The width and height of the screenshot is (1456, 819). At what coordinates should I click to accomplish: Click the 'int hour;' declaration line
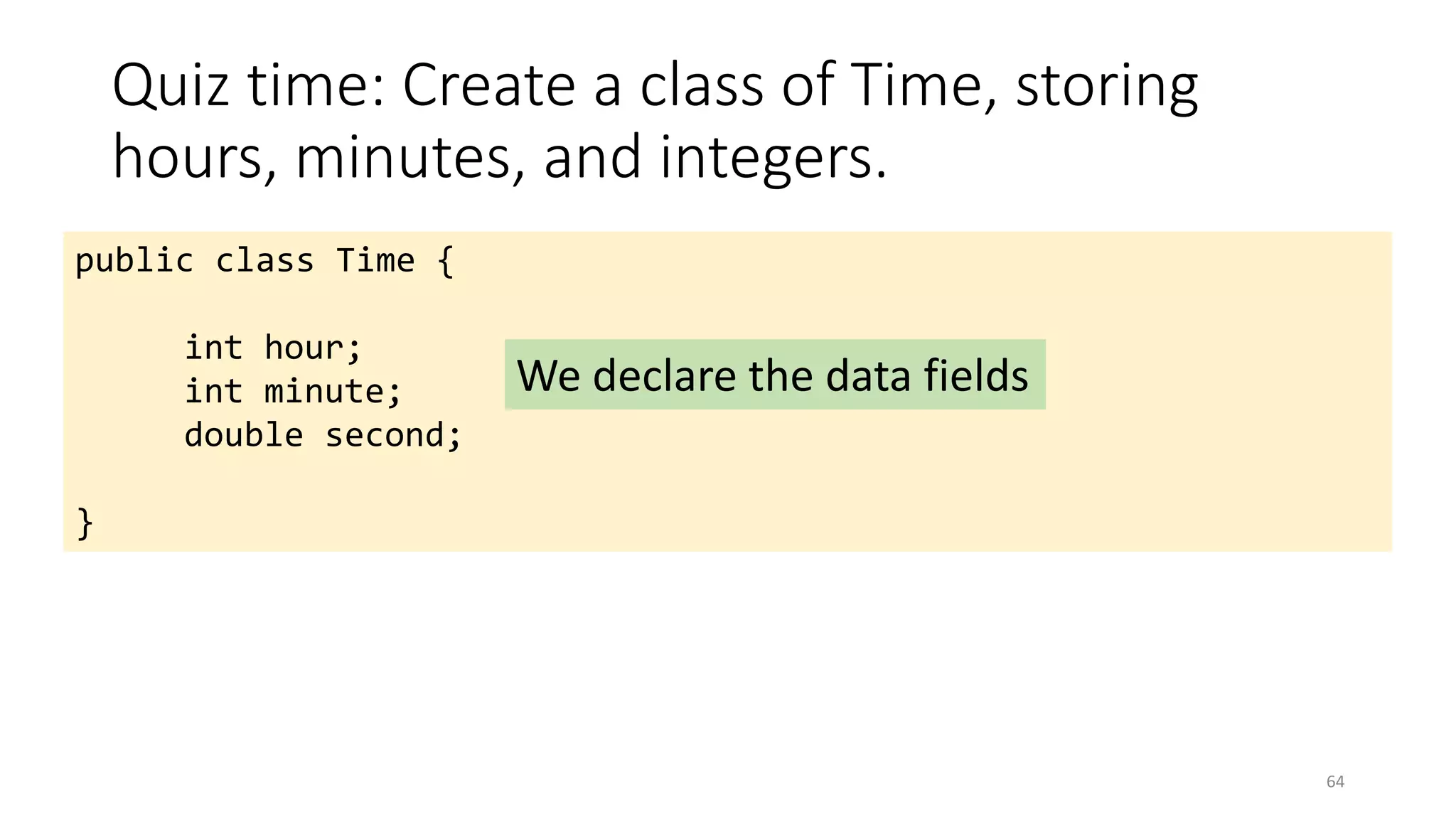[x=273, y=348]
